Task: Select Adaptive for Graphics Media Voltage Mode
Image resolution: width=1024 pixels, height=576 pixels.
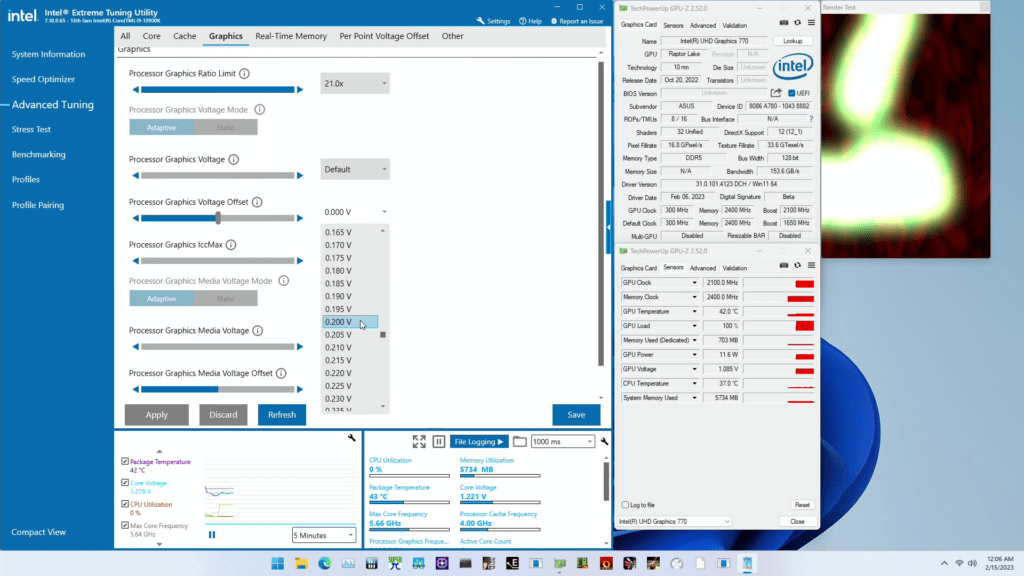Action: pyautogui.click(x=161, y=298)
